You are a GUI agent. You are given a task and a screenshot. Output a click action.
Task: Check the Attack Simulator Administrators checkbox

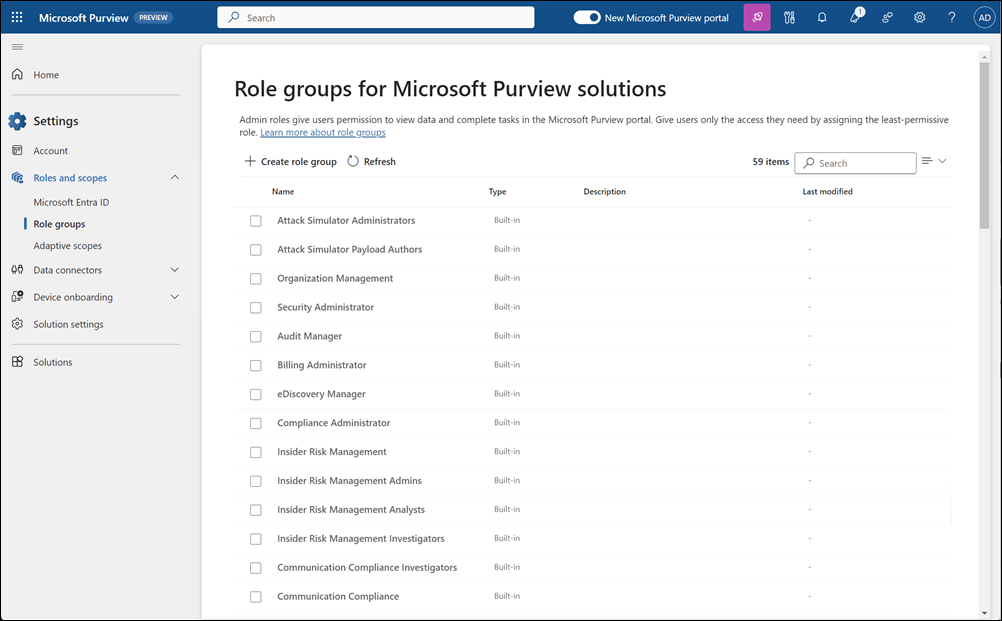256,220
